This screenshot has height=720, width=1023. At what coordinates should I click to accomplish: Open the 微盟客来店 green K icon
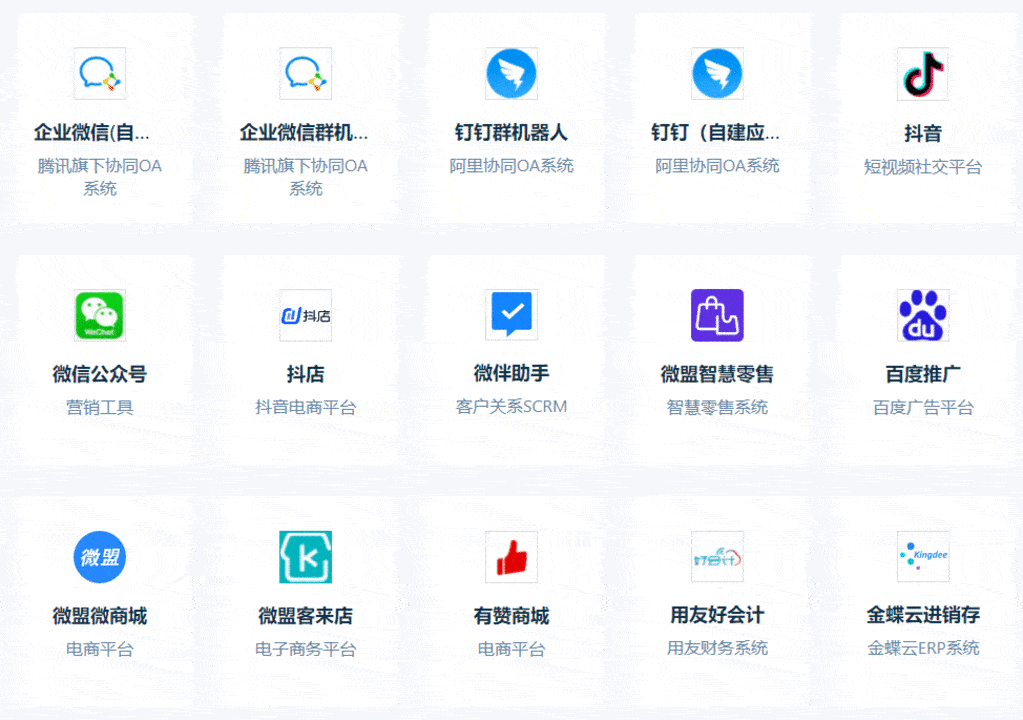[306, 557]
